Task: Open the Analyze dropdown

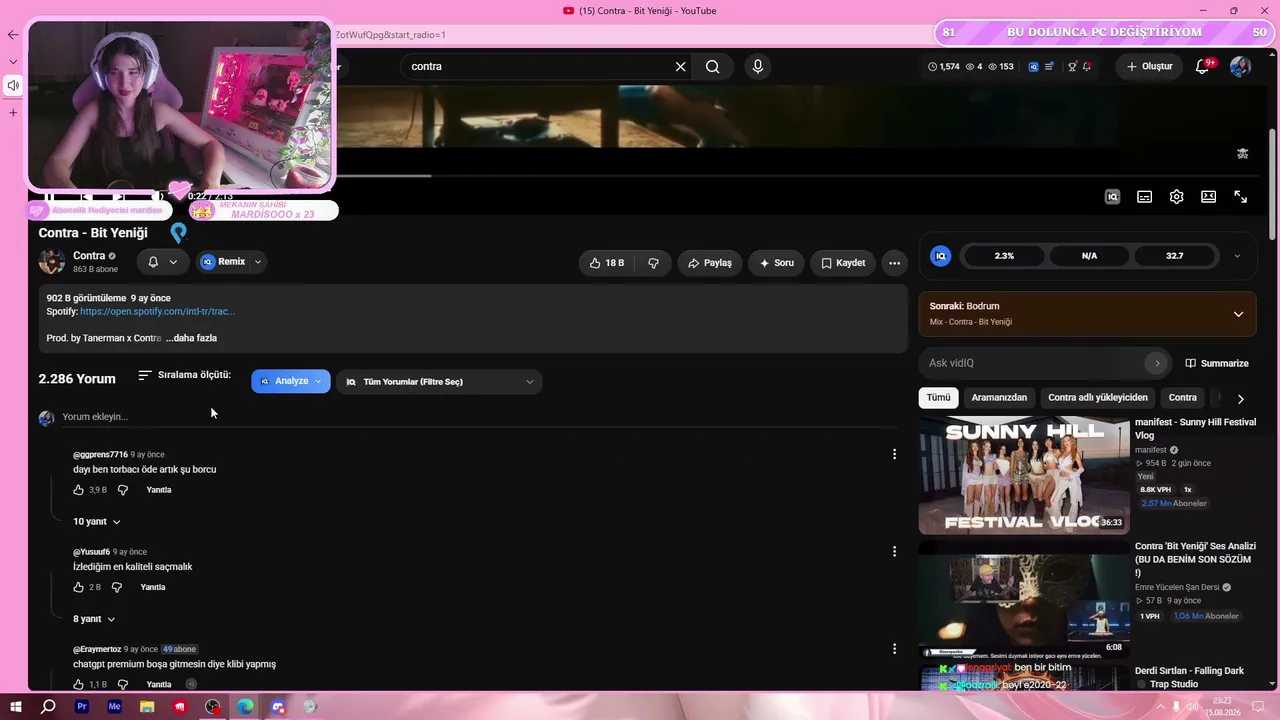Action: pyautogui.click(x=291, y=381)
